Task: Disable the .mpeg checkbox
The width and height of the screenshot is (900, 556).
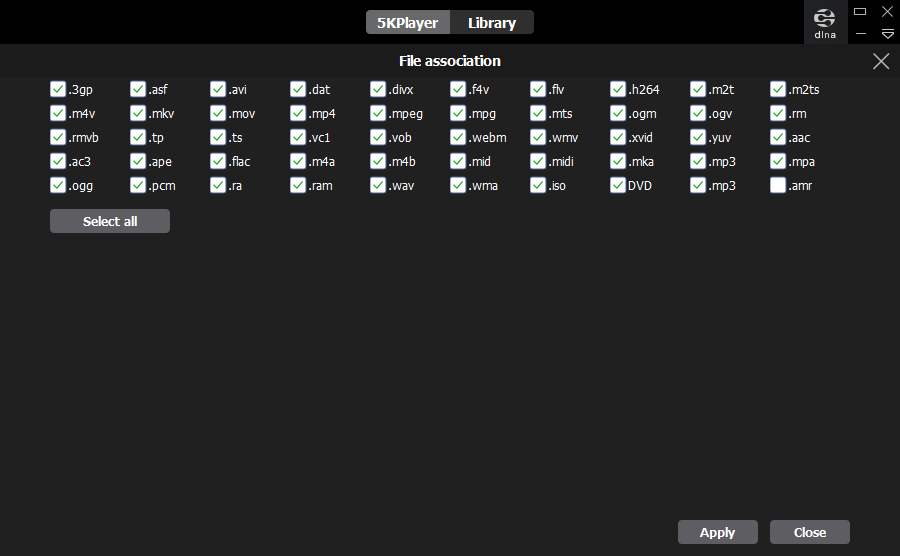Action: click(378, 113)
